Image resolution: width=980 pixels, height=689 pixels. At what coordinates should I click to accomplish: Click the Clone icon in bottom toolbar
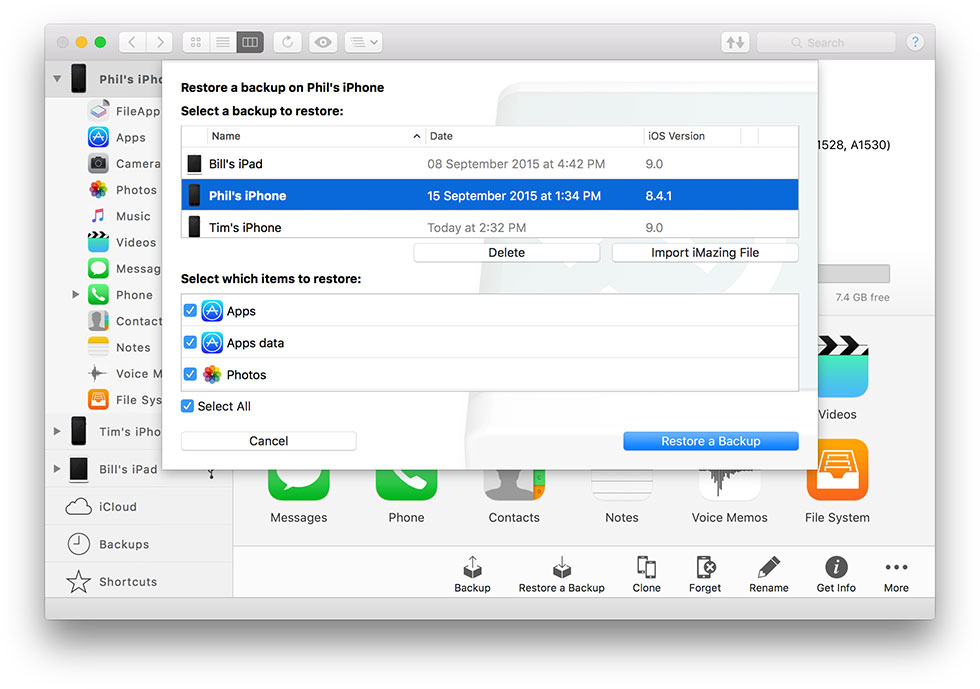tap(646, 568)
